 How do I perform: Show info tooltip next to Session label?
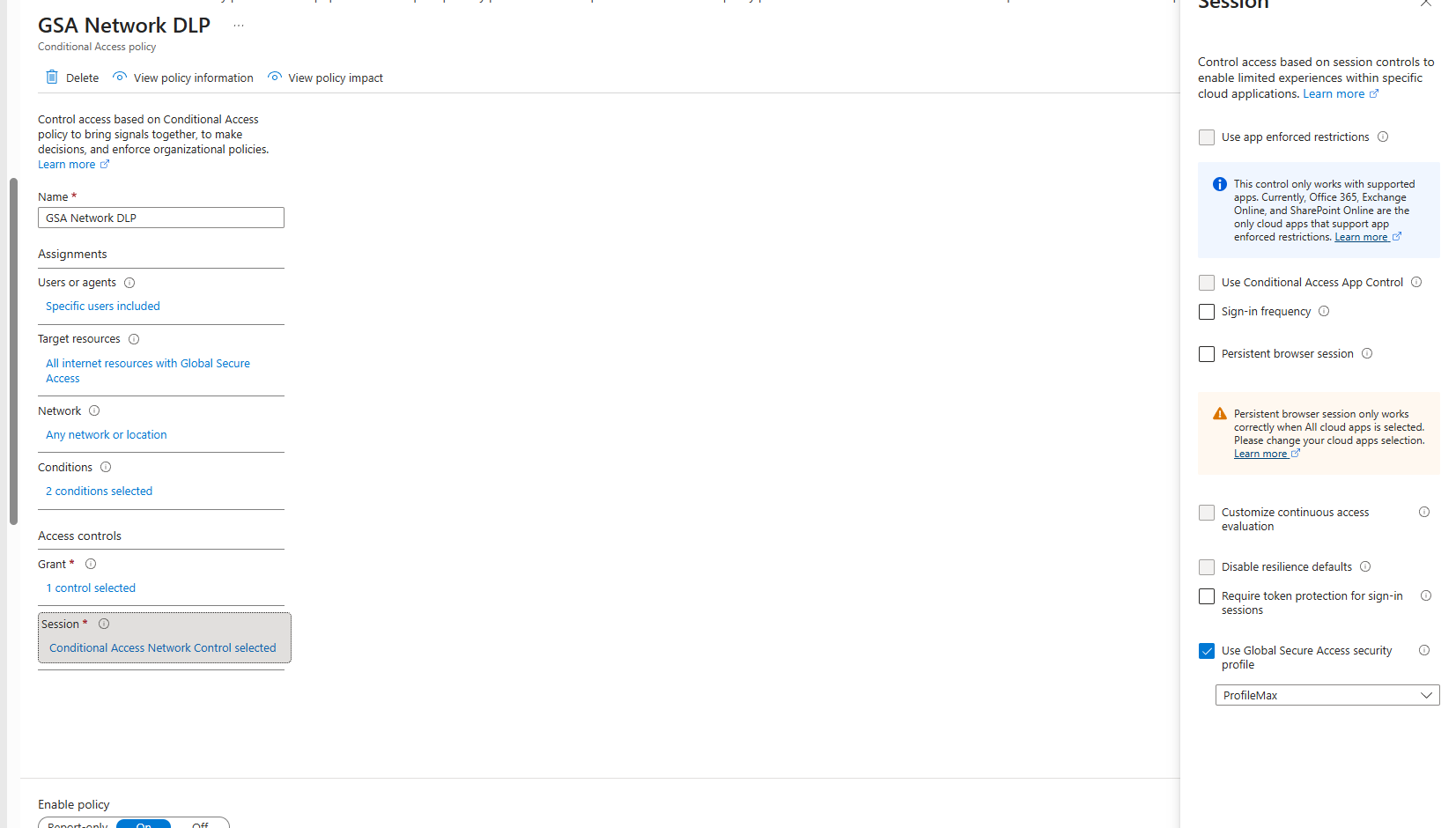(104, 625)
